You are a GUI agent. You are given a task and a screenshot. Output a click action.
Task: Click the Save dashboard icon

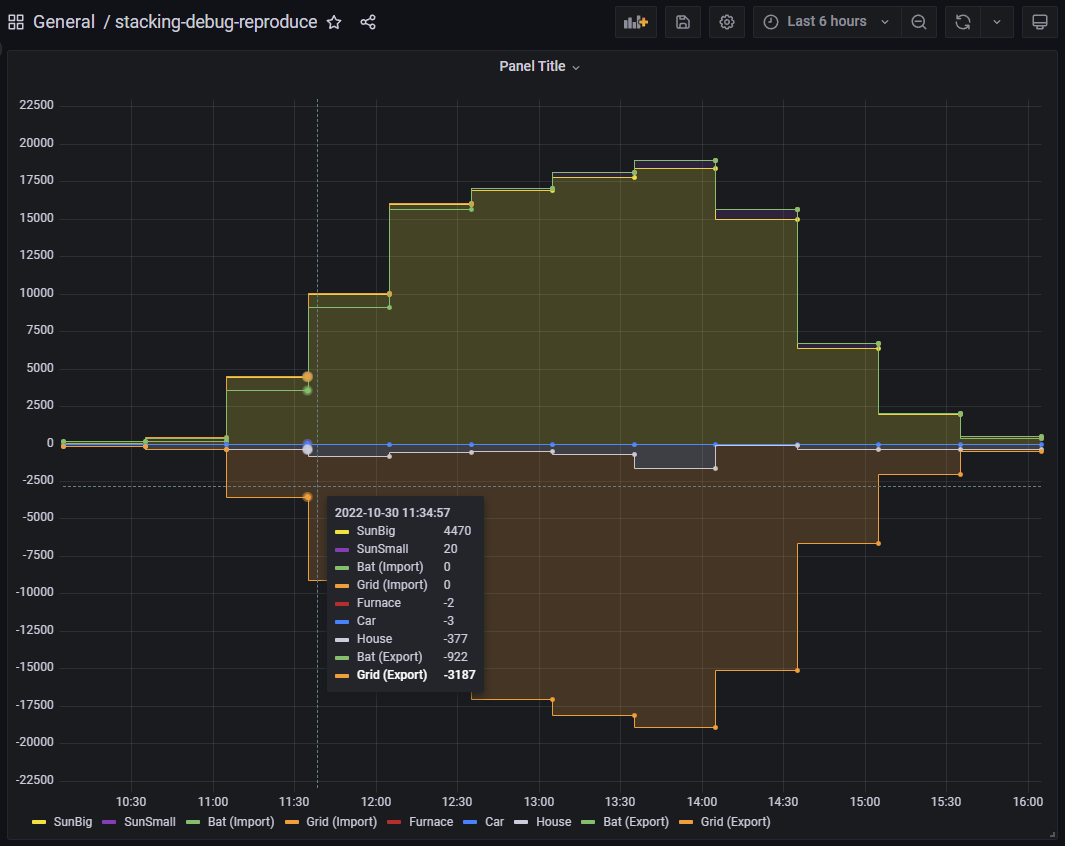683,21
